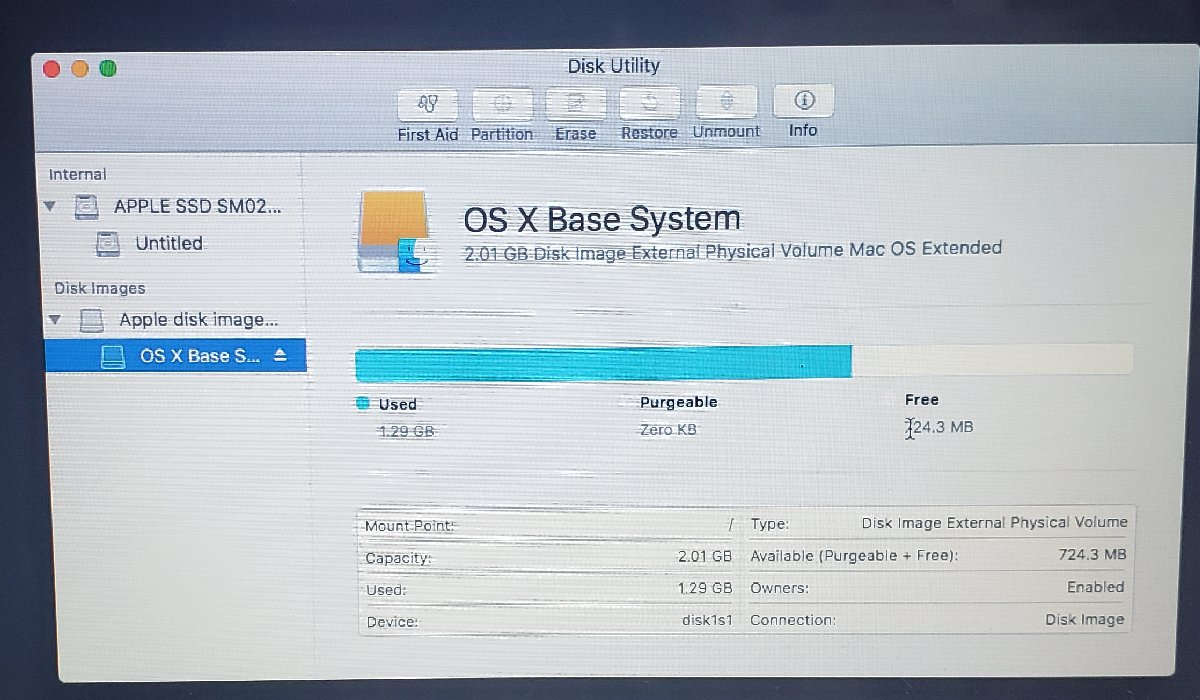Click the Untitled volume drive icon
Screen dimensions: 1200x700
tap(106, 243)
